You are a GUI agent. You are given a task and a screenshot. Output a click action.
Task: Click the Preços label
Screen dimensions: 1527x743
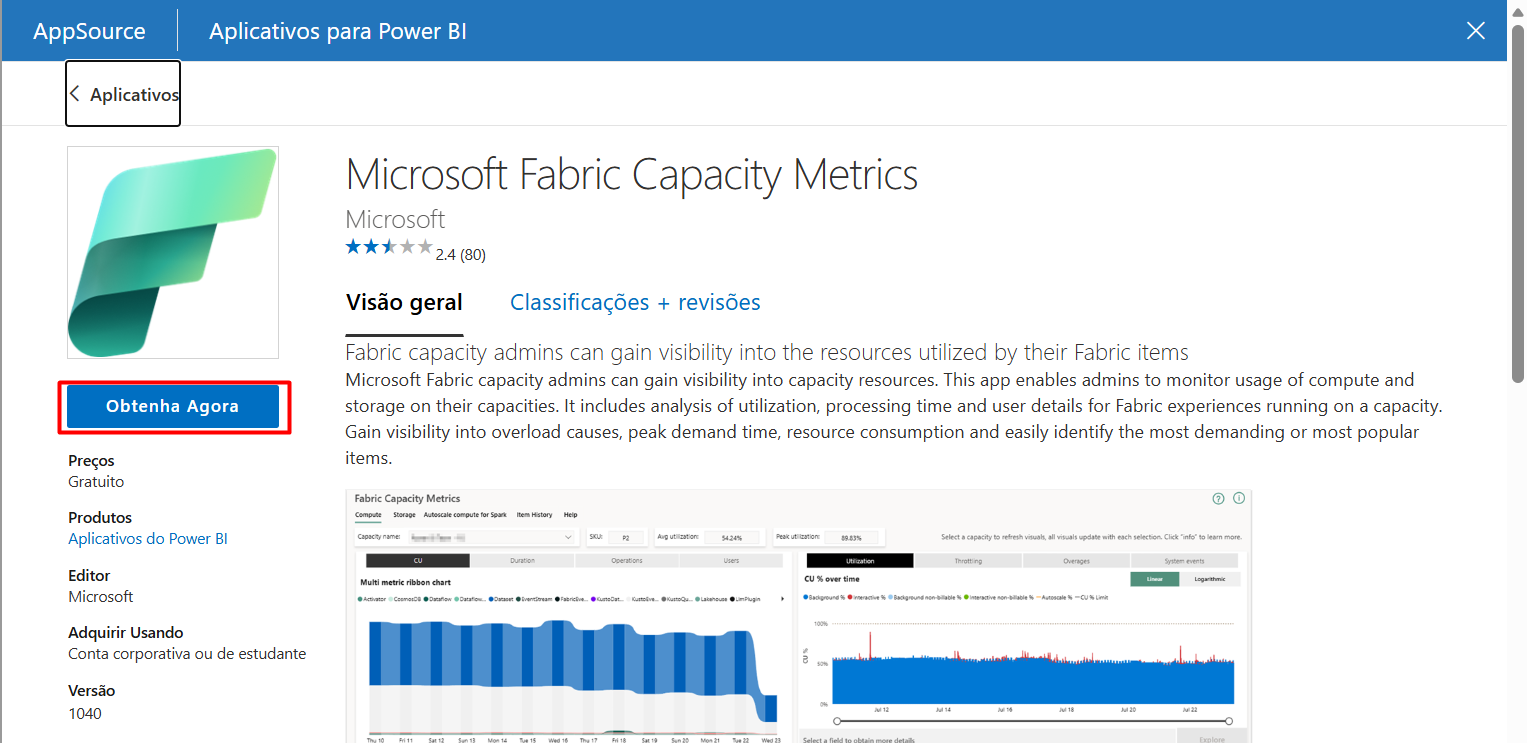click(x=91, y=461)
